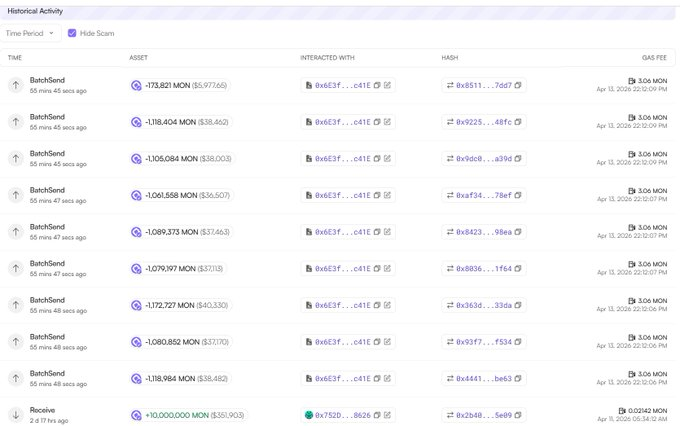Open transaction hash 0x363d...33da
Image resolution: width=680 pixels, height=426 pixels.
pyautogui.click(x=484, y=305)
